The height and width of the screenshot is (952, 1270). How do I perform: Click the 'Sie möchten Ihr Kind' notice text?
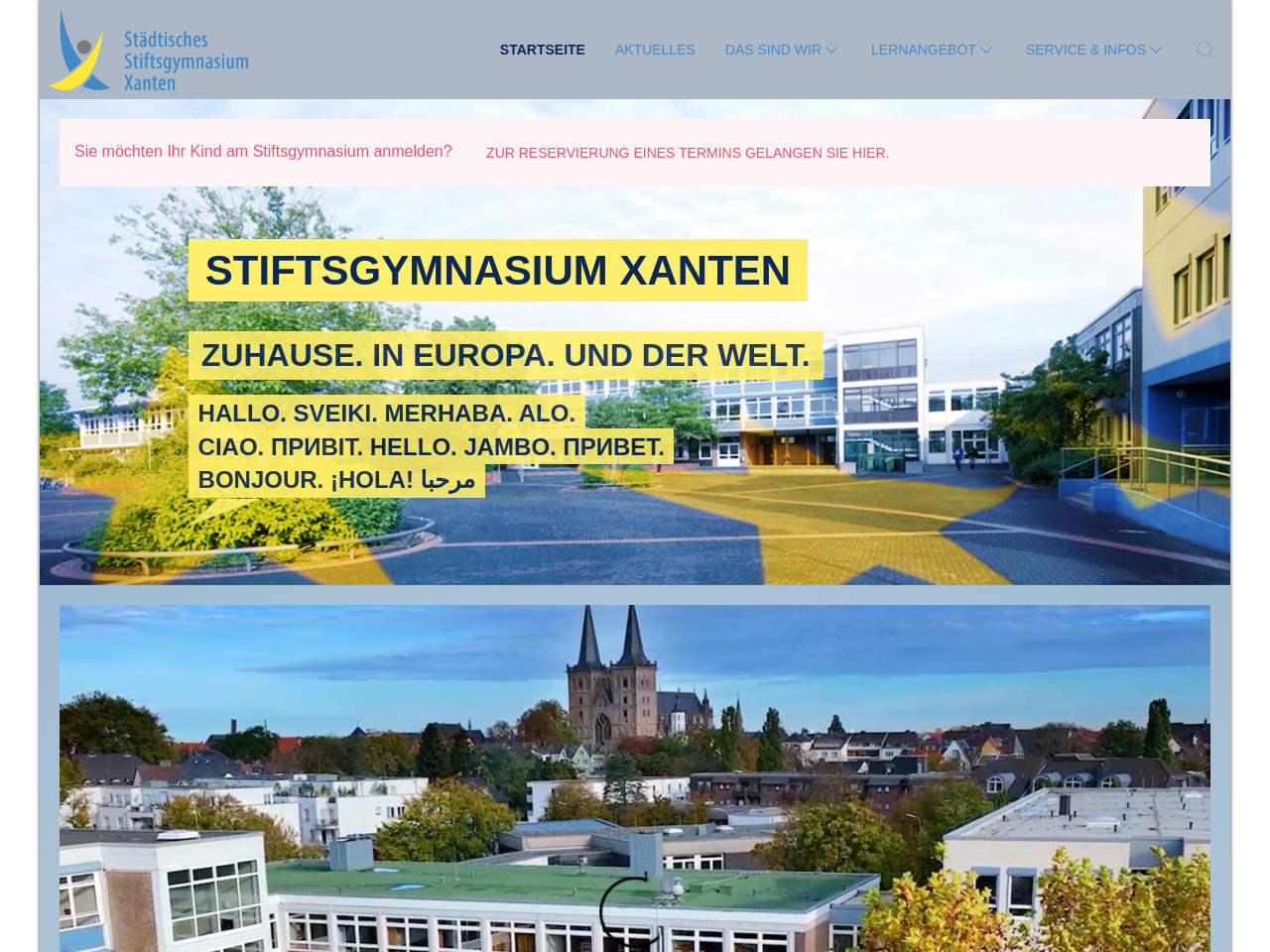coord(263,152)
